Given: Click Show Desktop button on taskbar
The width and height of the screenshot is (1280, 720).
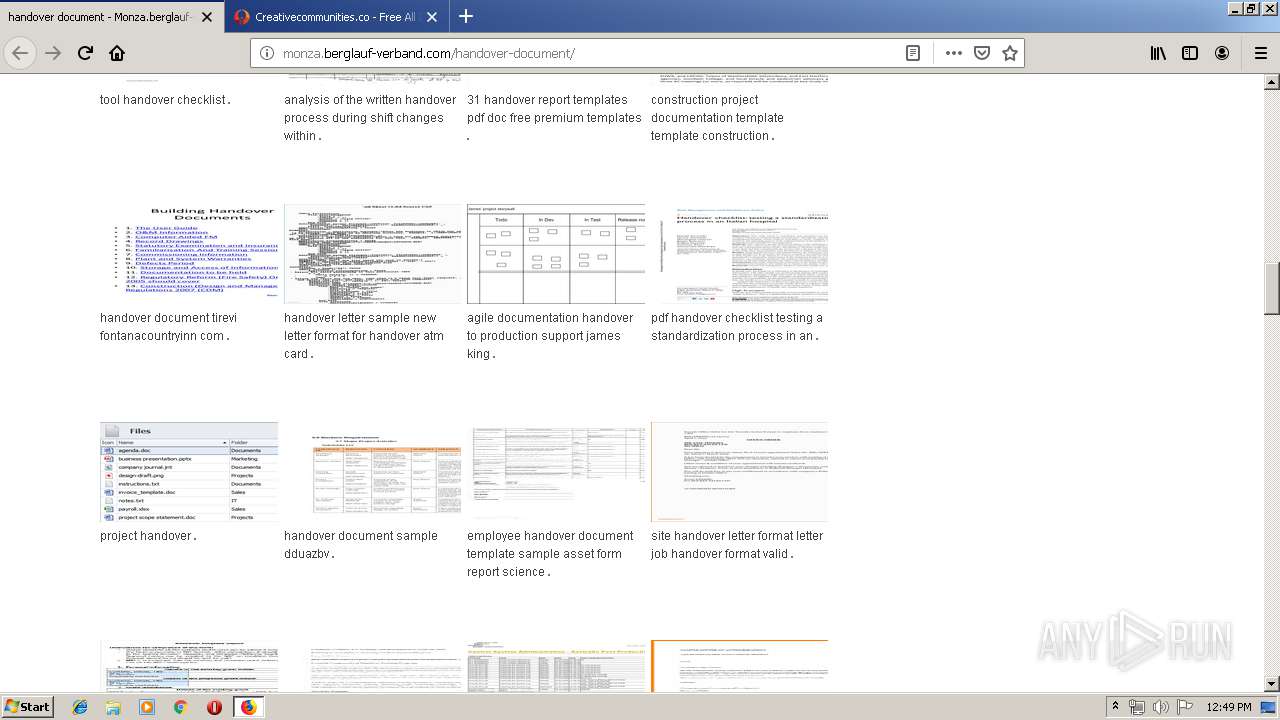Looking at the screenshot, I should 1270,707.
